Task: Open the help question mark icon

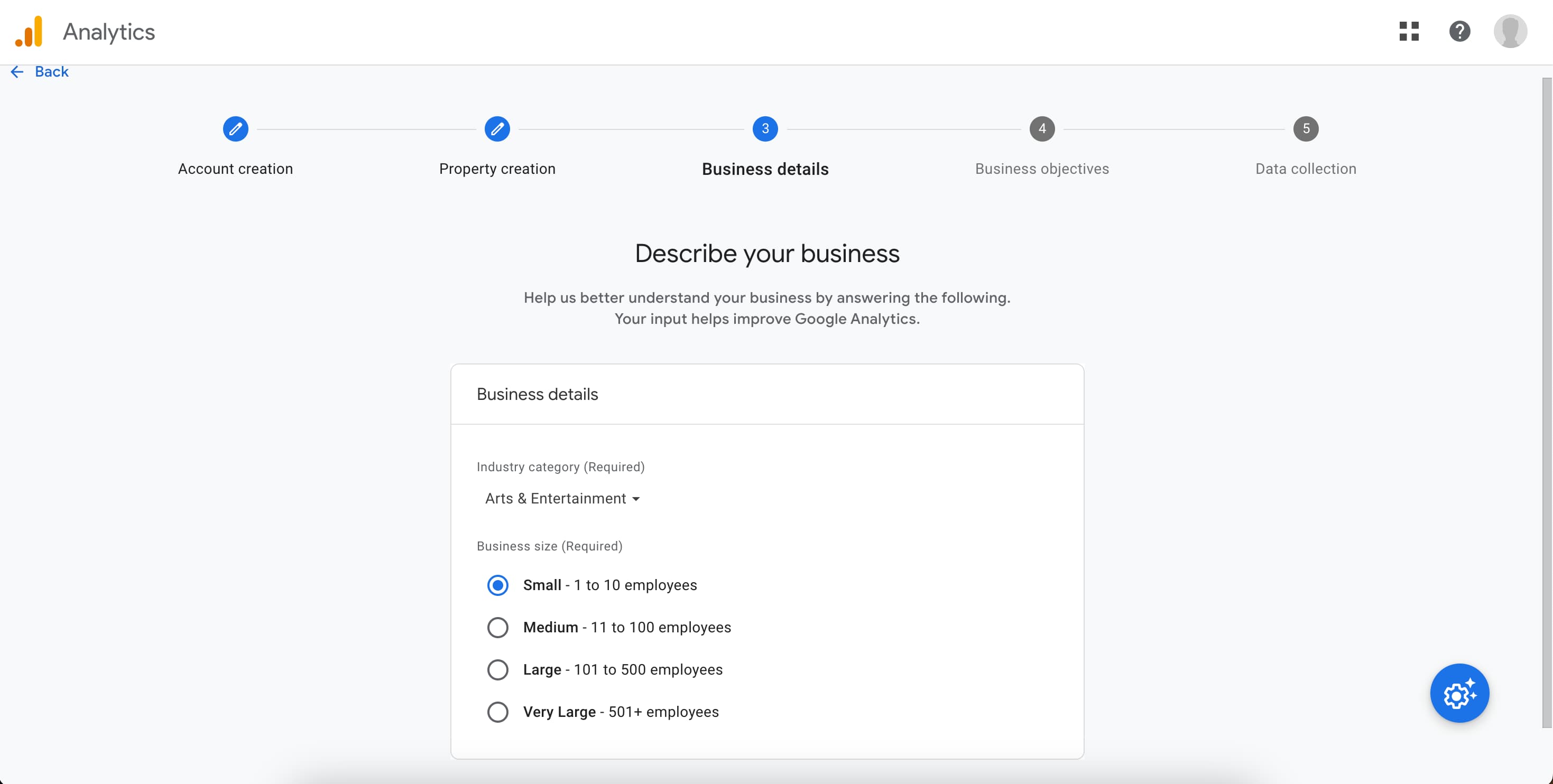Action: click(1459, 31)
